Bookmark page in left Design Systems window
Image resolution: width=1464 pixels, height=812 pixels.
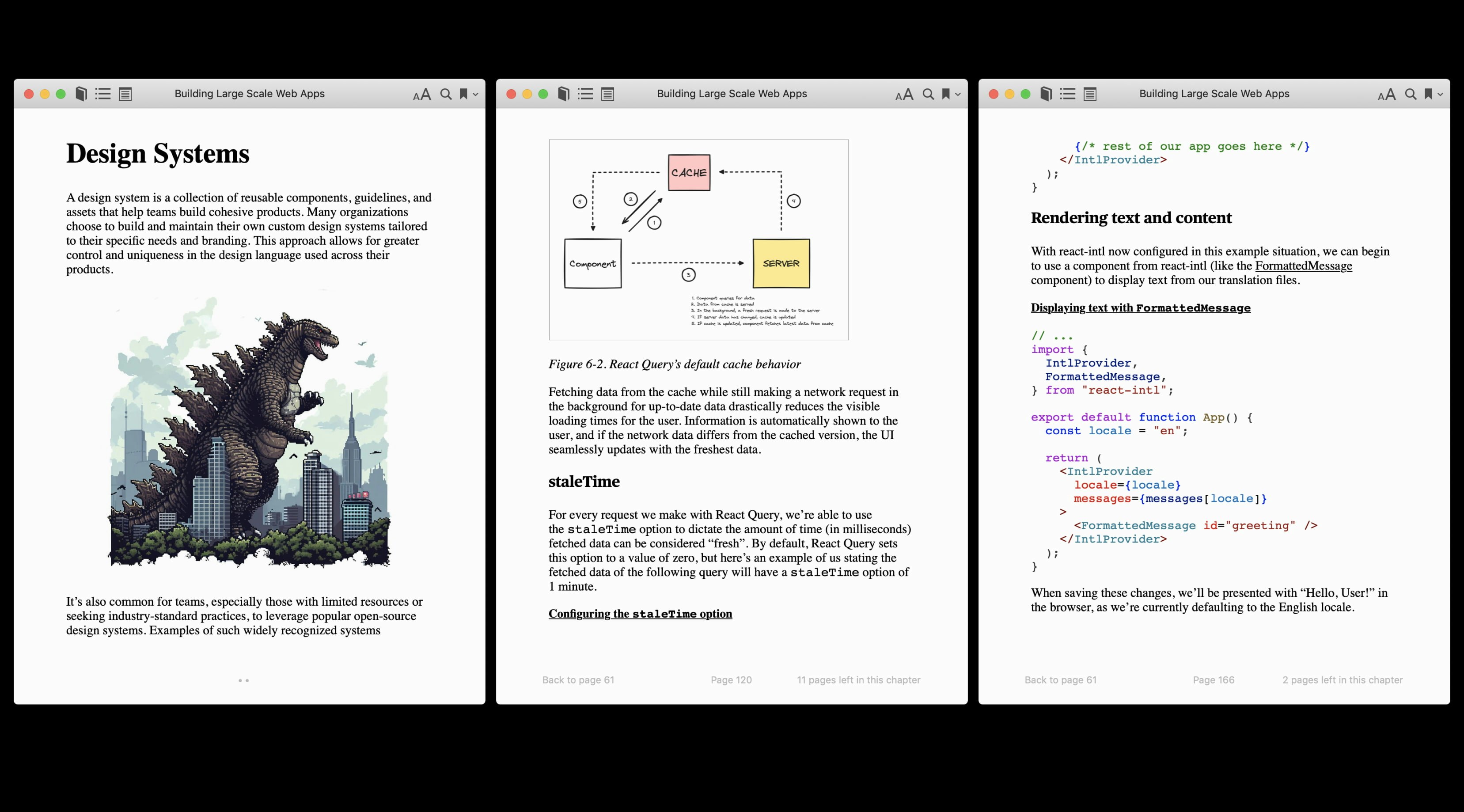(x=464, y=94)
